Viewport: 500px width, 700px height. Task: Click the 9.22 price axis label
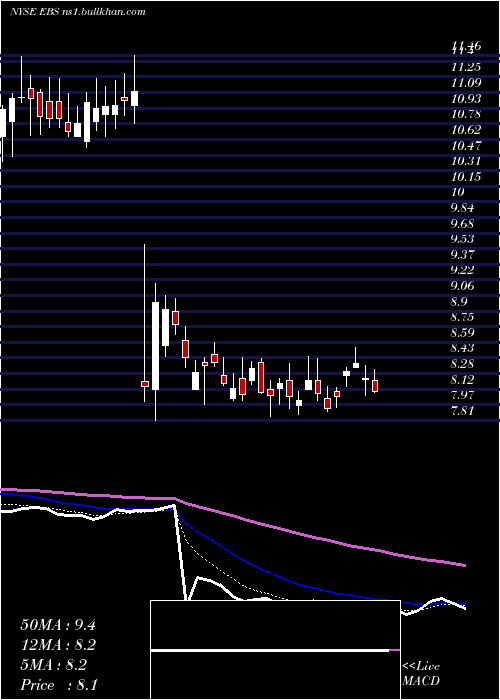(x=463, y=270)
